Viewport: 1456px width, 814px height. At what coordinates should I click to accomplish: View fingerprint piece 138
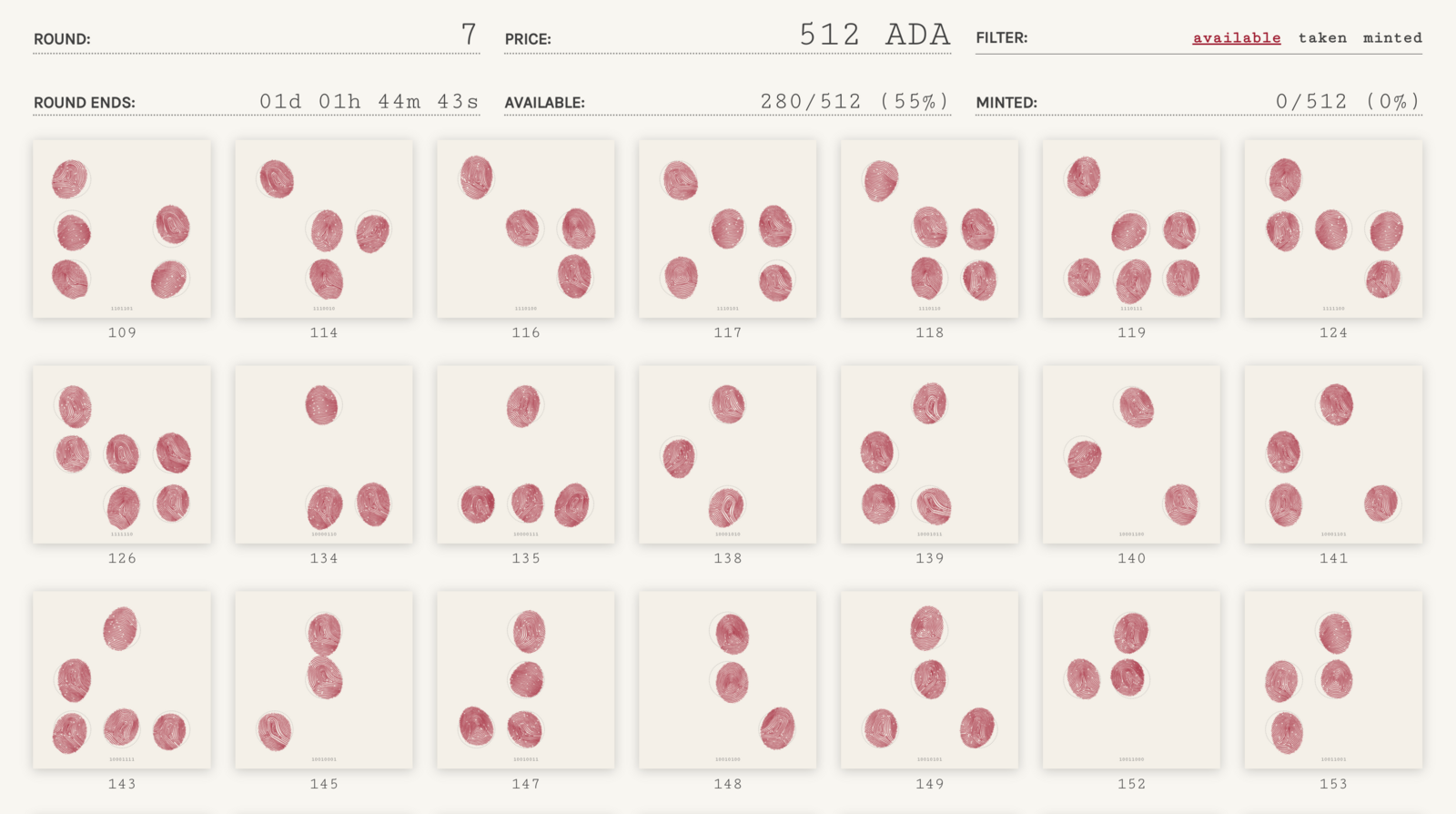click(728, 454)
